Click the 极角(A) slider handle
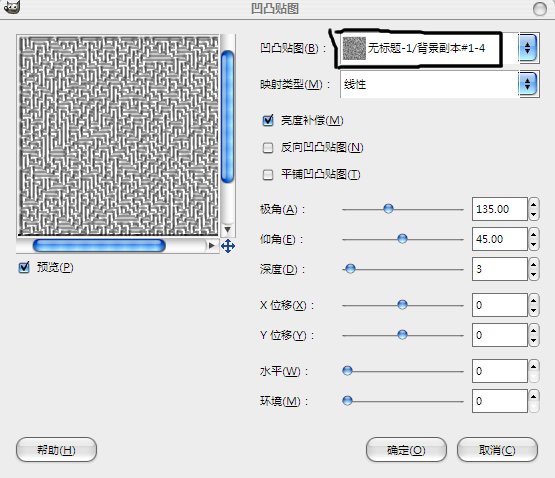This screenshot has width=555, height=478. tap(388, 209)
